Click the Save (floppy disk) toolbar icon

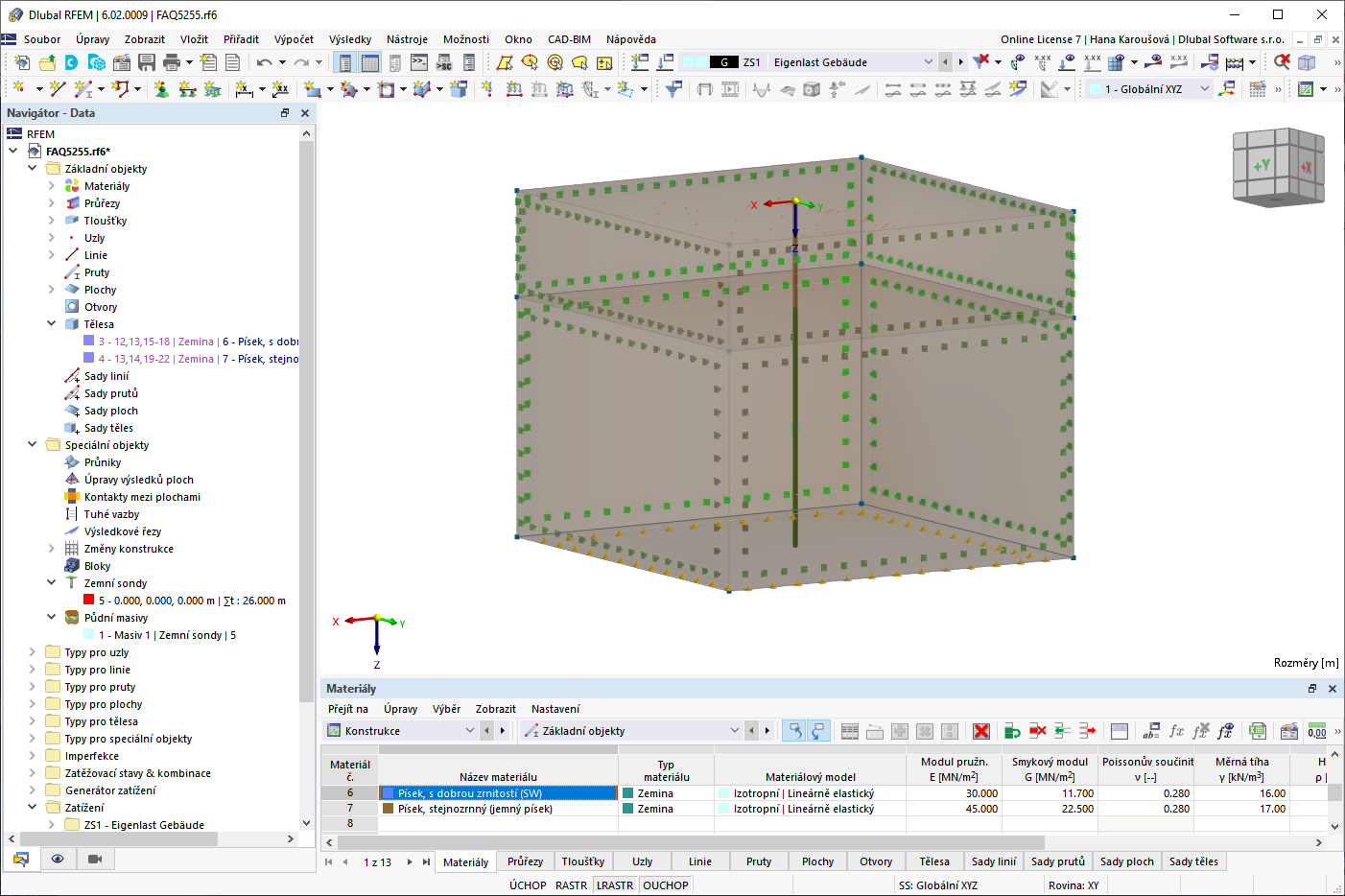point(147,62)
